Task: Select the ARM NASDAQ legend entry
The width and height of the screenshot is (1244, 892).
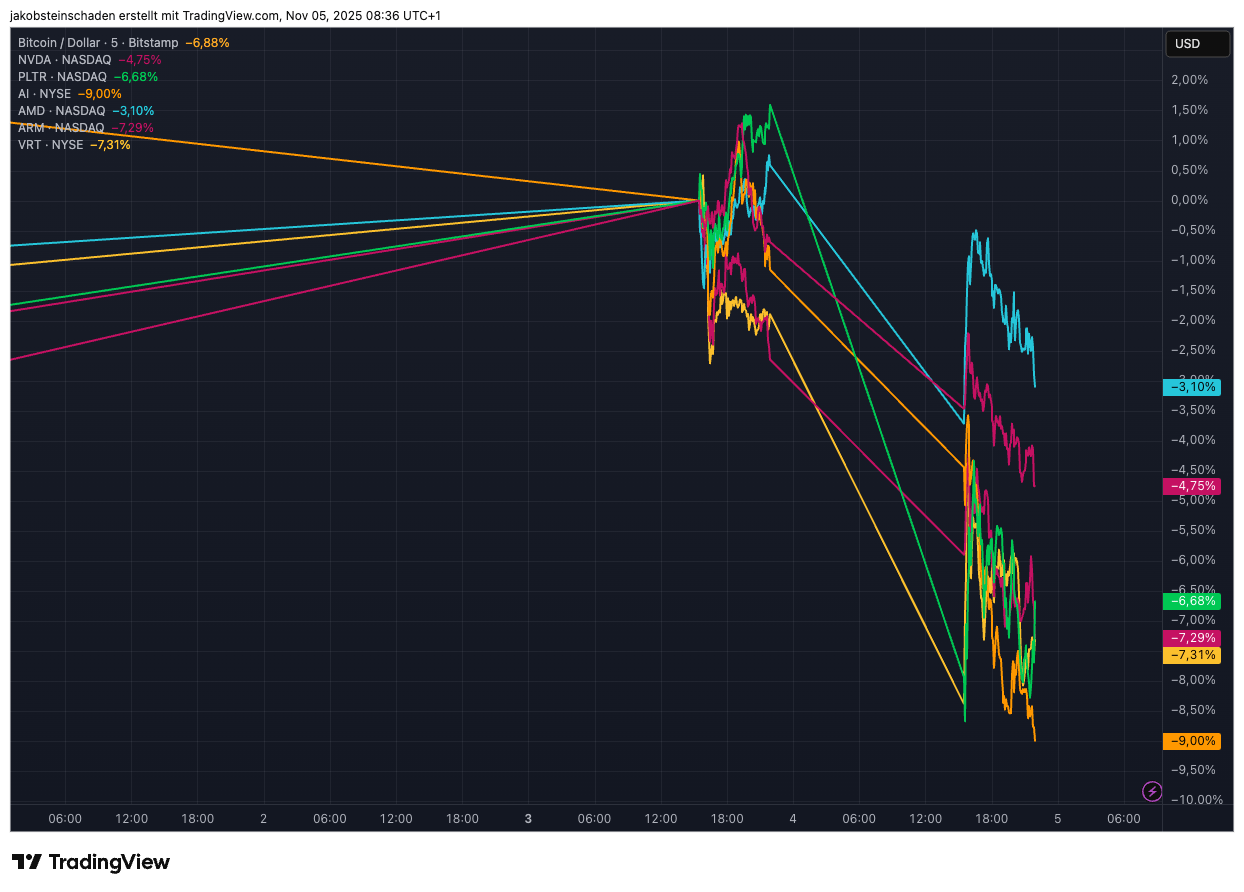Action: (61, 128)
